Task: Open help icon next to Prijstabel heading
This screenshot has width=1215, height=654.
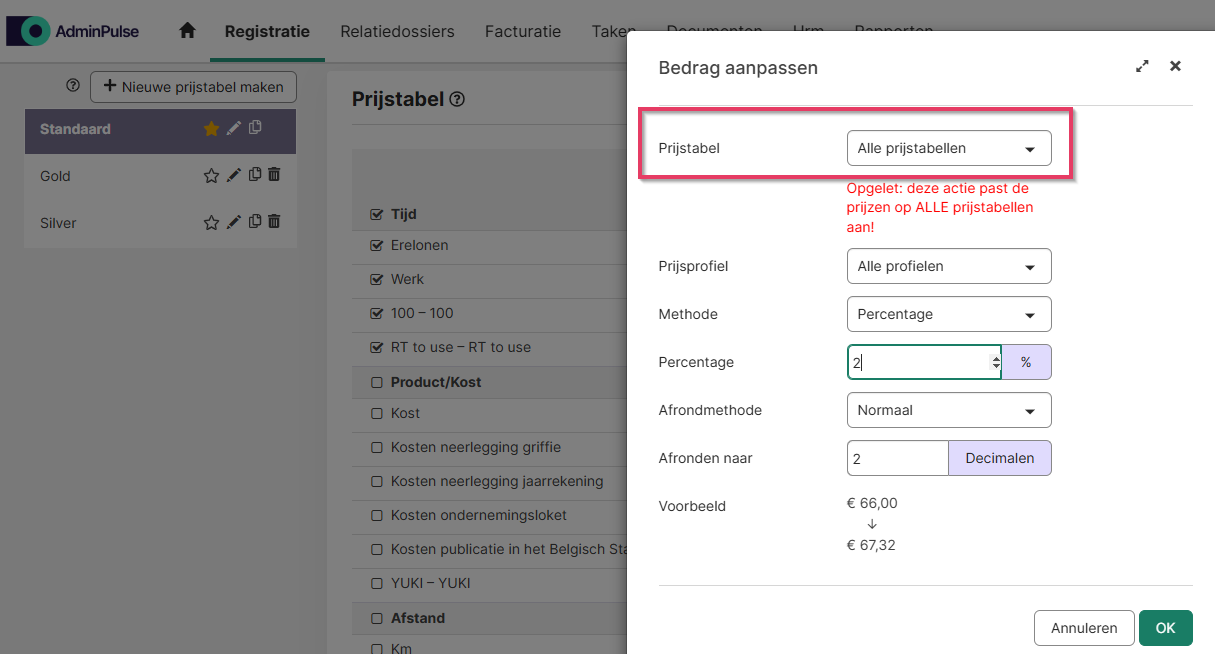Action: tap(457, 100)
